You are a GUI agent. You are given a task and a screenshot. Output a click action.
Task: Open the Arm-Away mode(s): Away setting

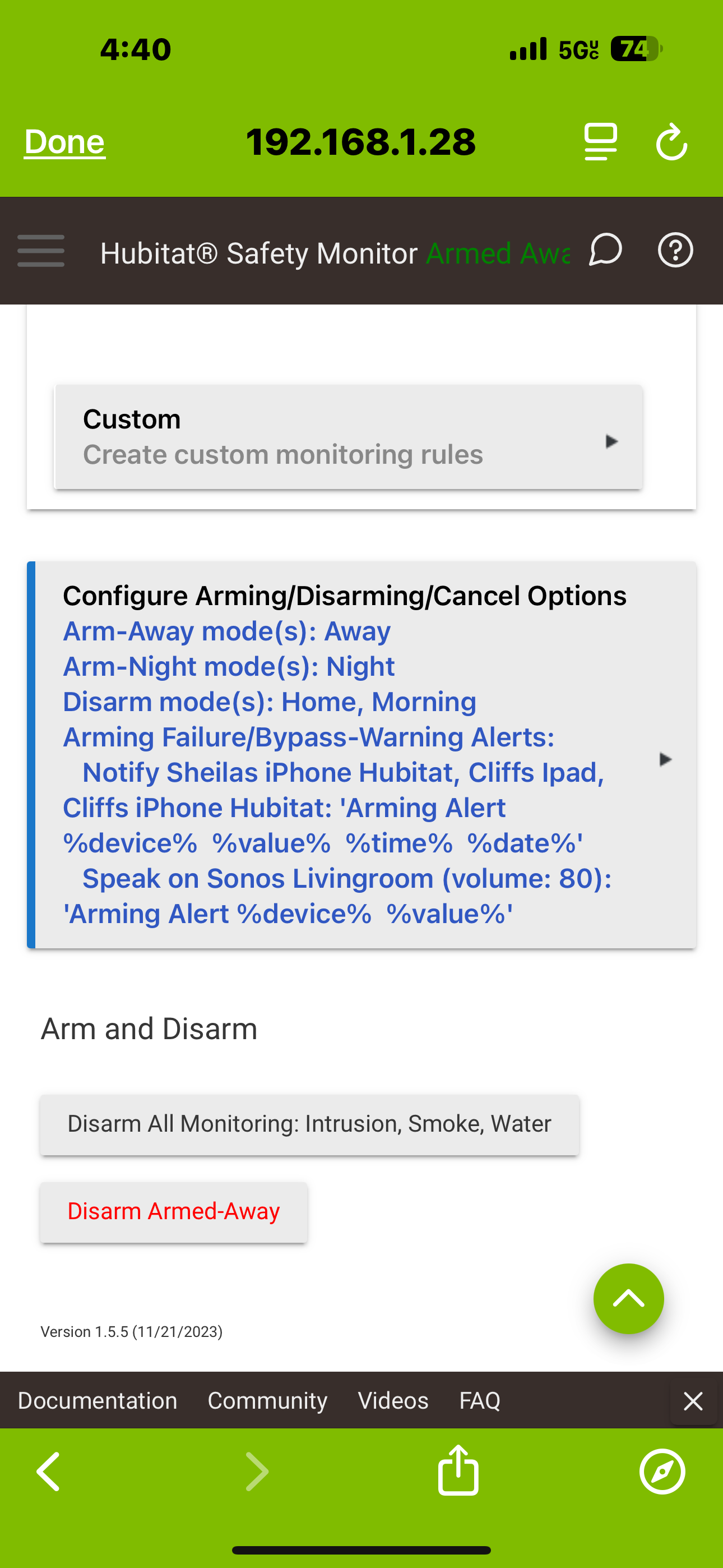(x=226, y=631)
